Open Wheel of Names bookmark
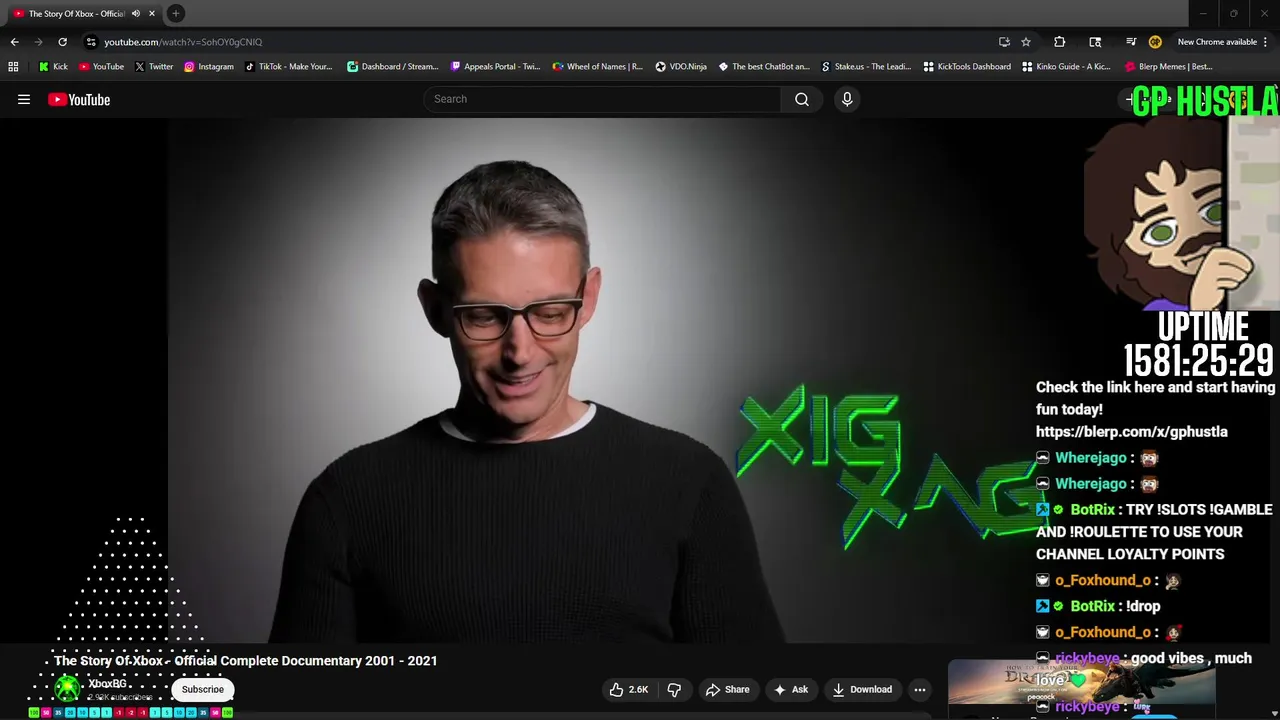This screenshot has width=1280, height=720. pos(598,67)
